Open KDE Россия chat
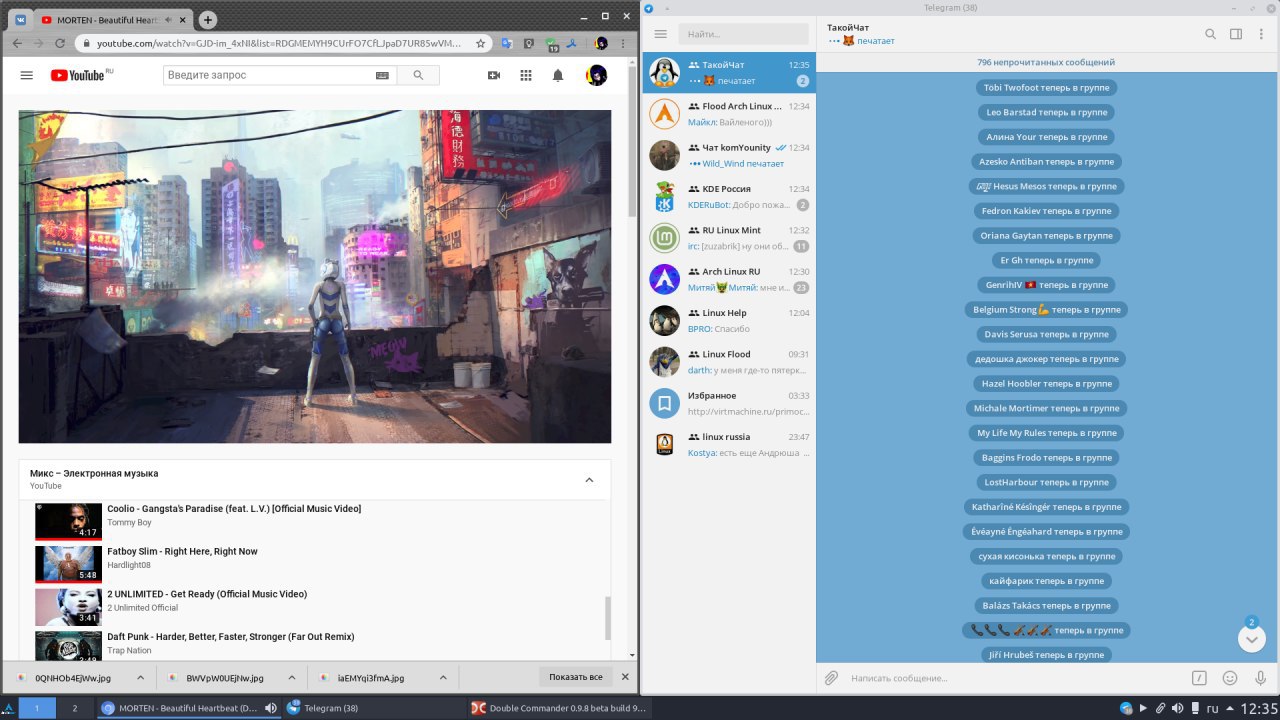Viewport: 1280px width, 720px height. 729,196
